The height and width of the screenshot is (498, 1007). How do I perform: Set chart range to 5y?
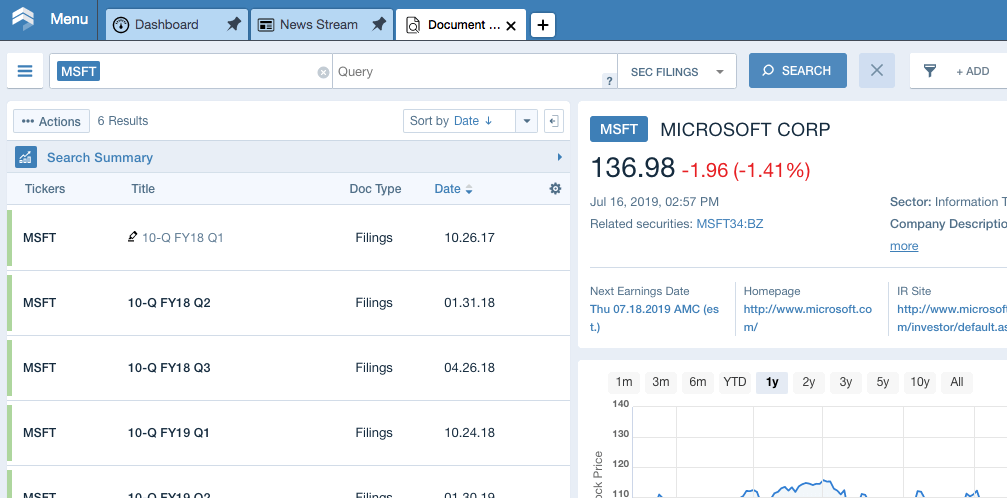[x=883, y=382]
